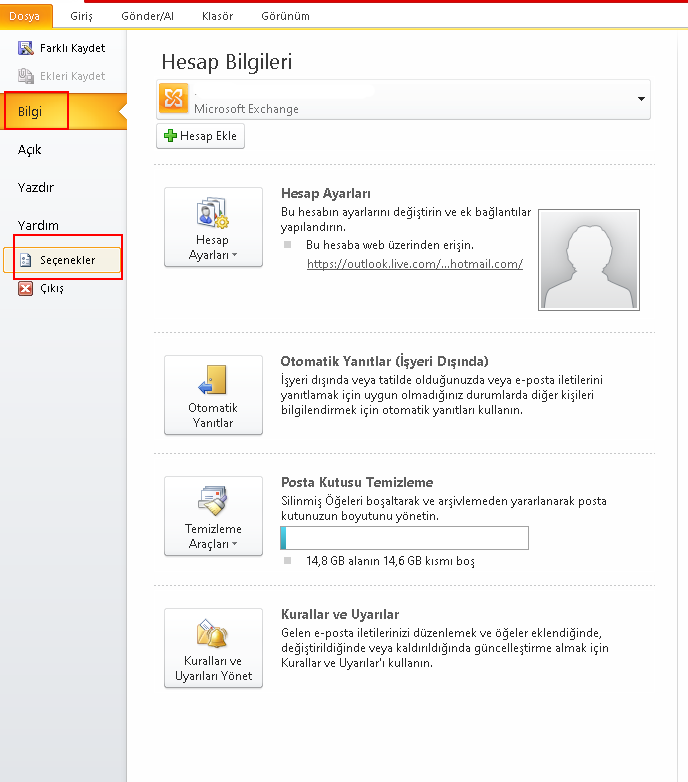Click the Otomatik Yanıtlar button

pos(213,395)
